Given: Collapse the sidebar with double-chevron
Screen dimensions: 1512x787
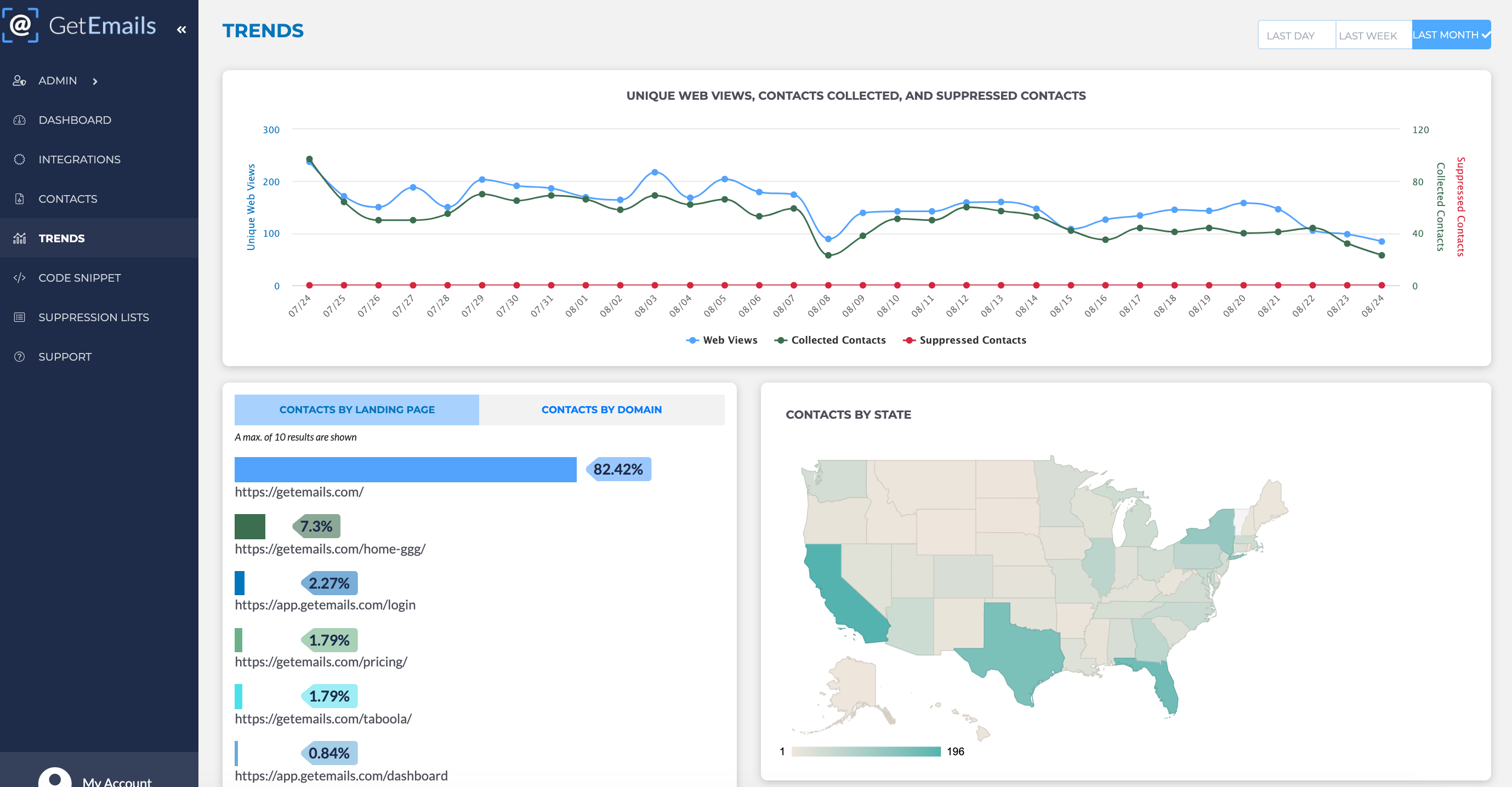Looking at the screenshot, I should click(x=181, y=30).
